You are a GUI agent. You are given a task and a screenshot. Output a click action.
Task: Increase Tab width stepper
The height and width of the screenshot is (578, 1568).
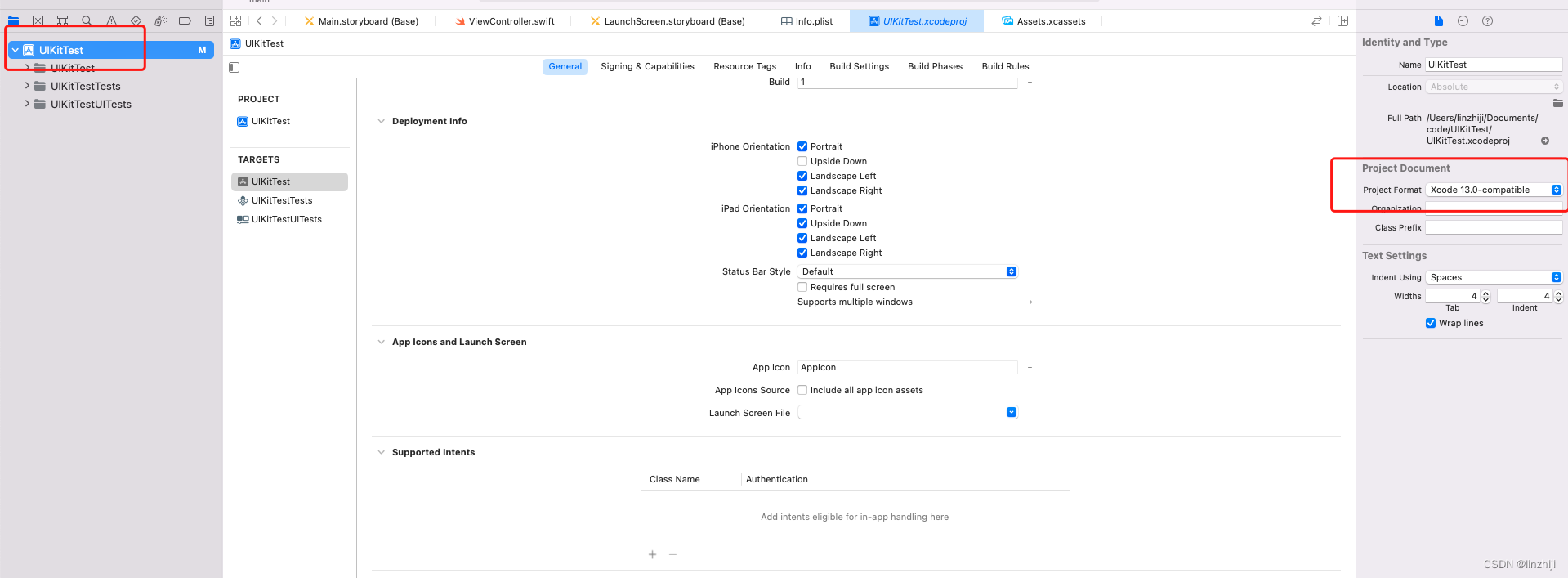click(1485, 293)
